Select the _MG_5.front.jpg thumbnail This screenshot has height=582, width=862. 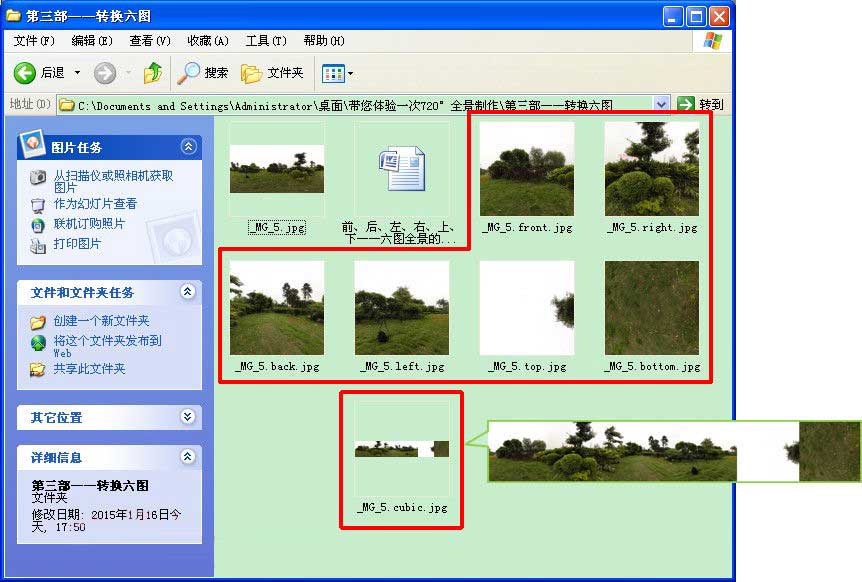(526, 169)
